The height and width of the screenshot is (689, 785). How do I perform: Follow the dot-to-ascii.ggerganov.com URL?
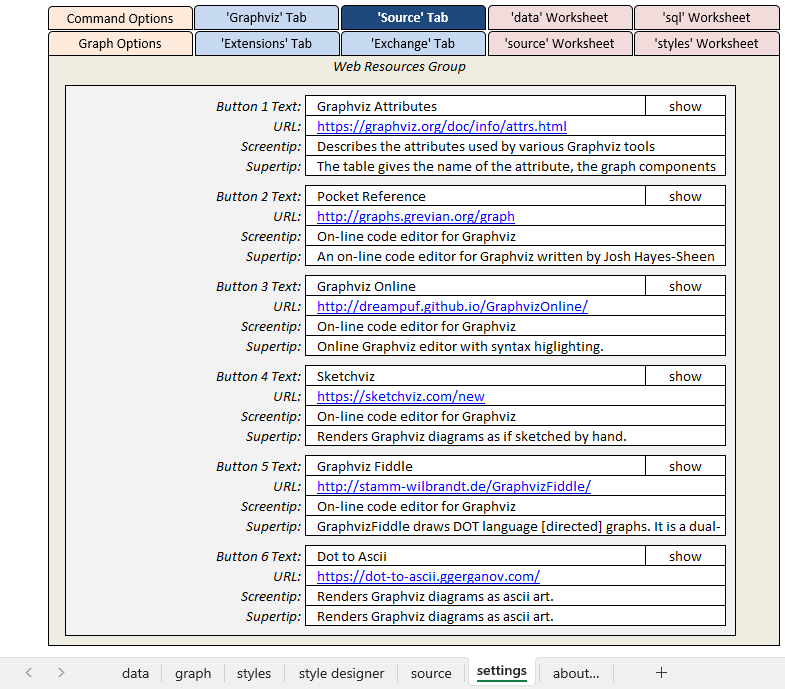pyautogui.click(x=428, y=577)
